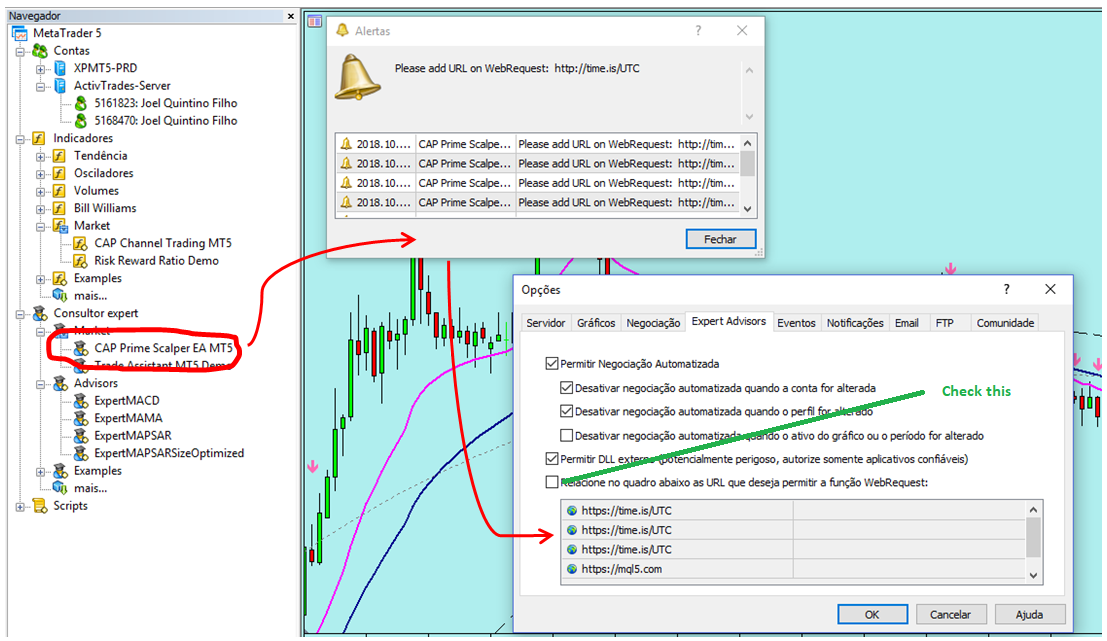Click the Fechar button in Alertas

coord(721,239)
